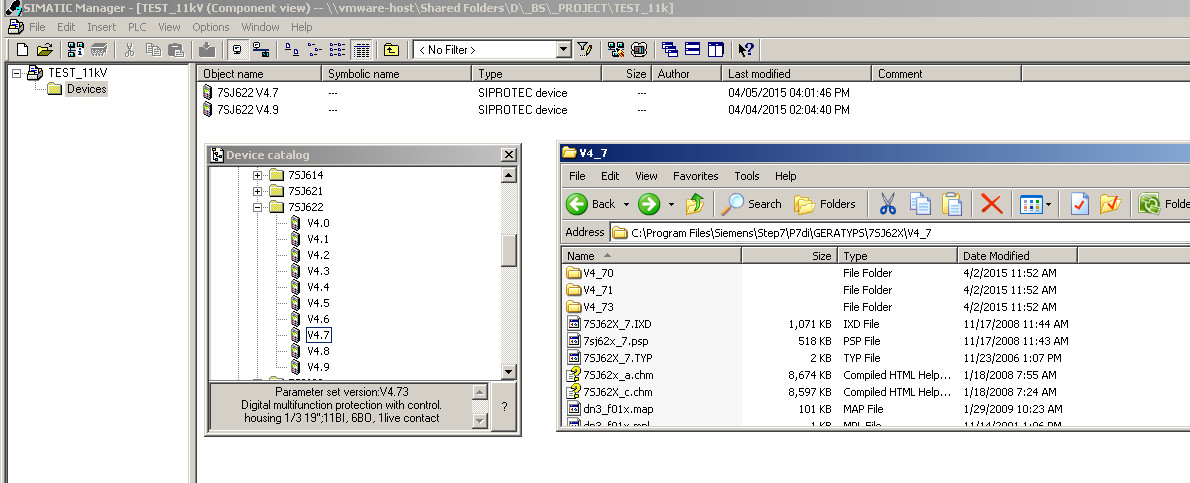Switch to List view
The width and height of the screenshot is (1190, 483).
tap(338, 50)
